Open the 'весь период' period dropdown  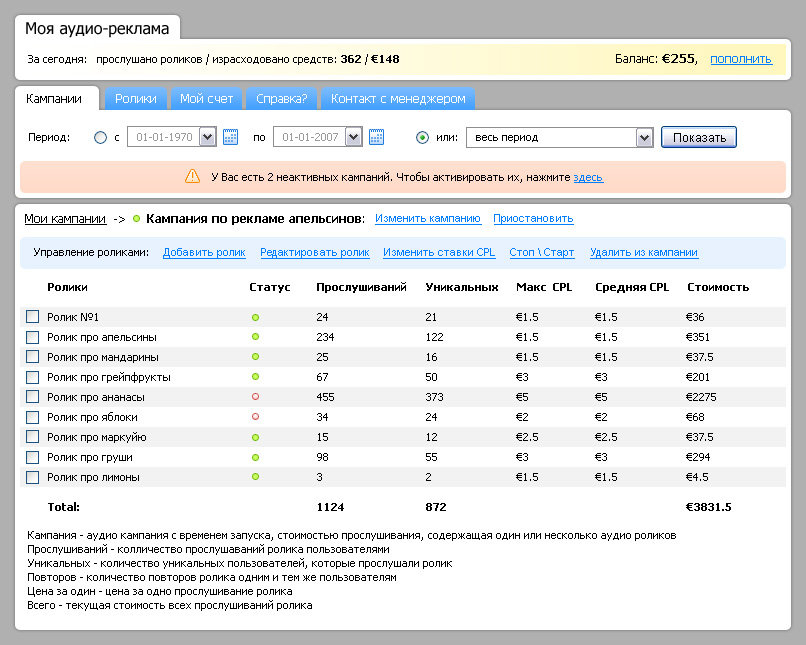[560, 137]
